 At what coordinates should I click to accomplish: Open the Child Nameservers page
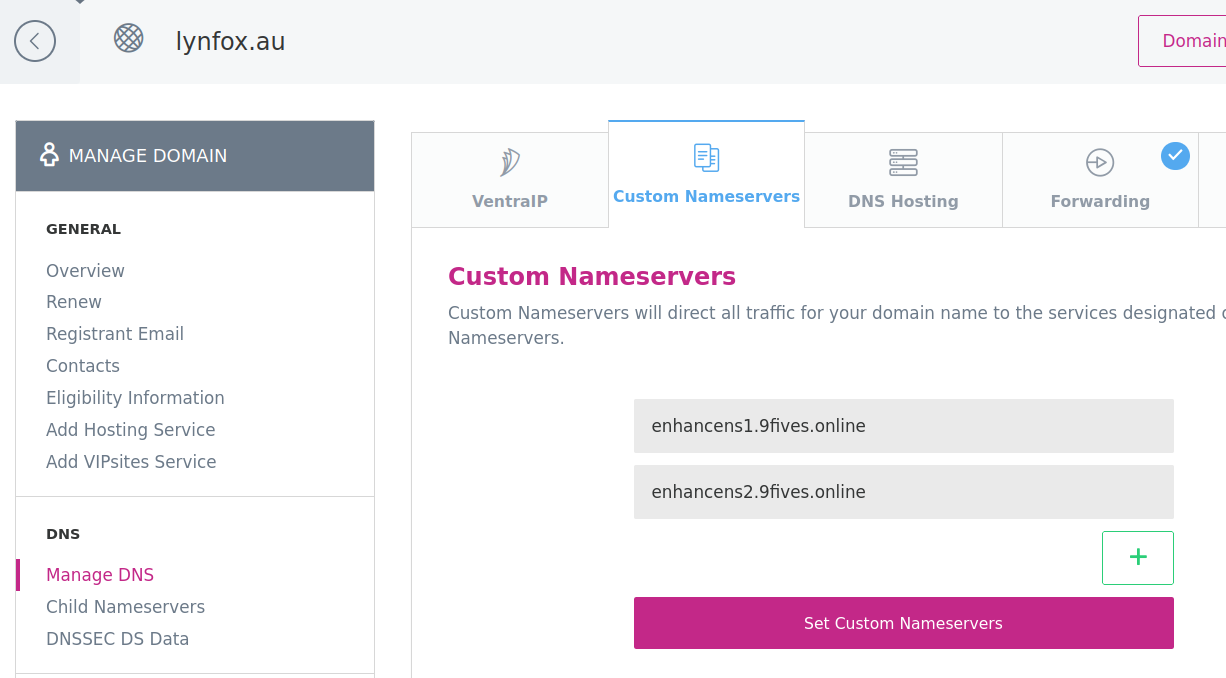(x=125, y=606)
